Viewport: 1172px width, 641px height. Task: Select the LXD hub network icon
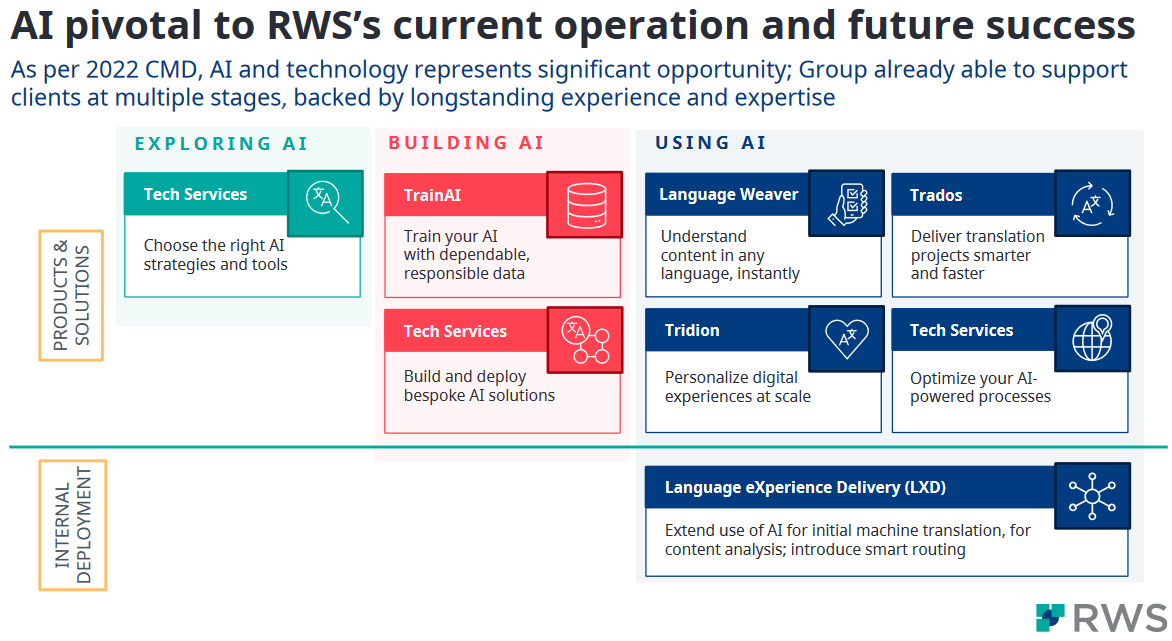1092,496
